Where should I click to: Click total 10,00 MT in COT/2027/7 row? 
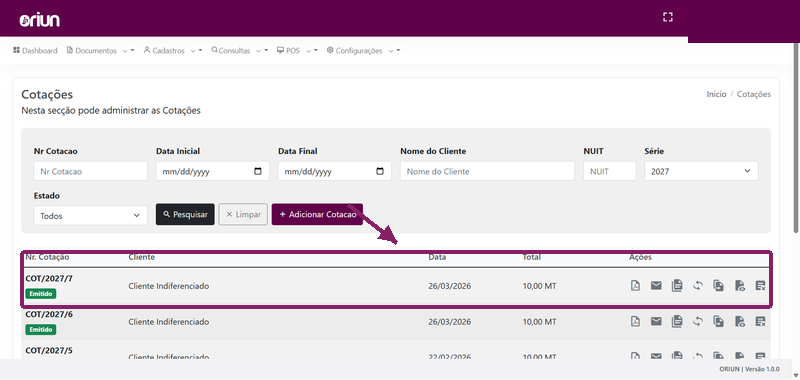(x=539, y=286)
